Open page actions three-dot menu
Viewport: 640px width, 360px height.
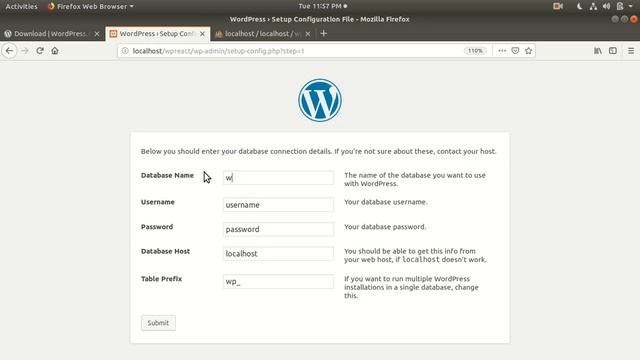(502, 51)
